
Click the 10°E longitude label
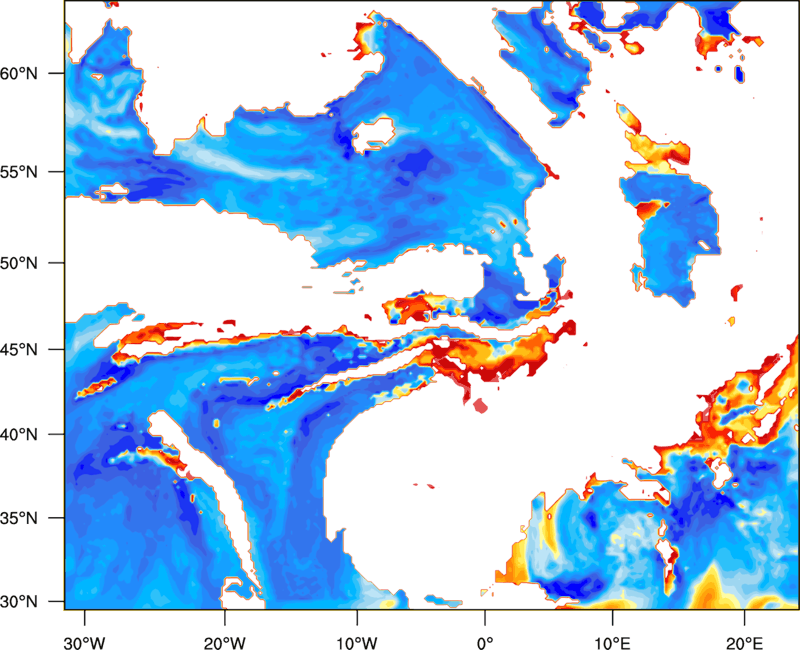tap(613, 643)
